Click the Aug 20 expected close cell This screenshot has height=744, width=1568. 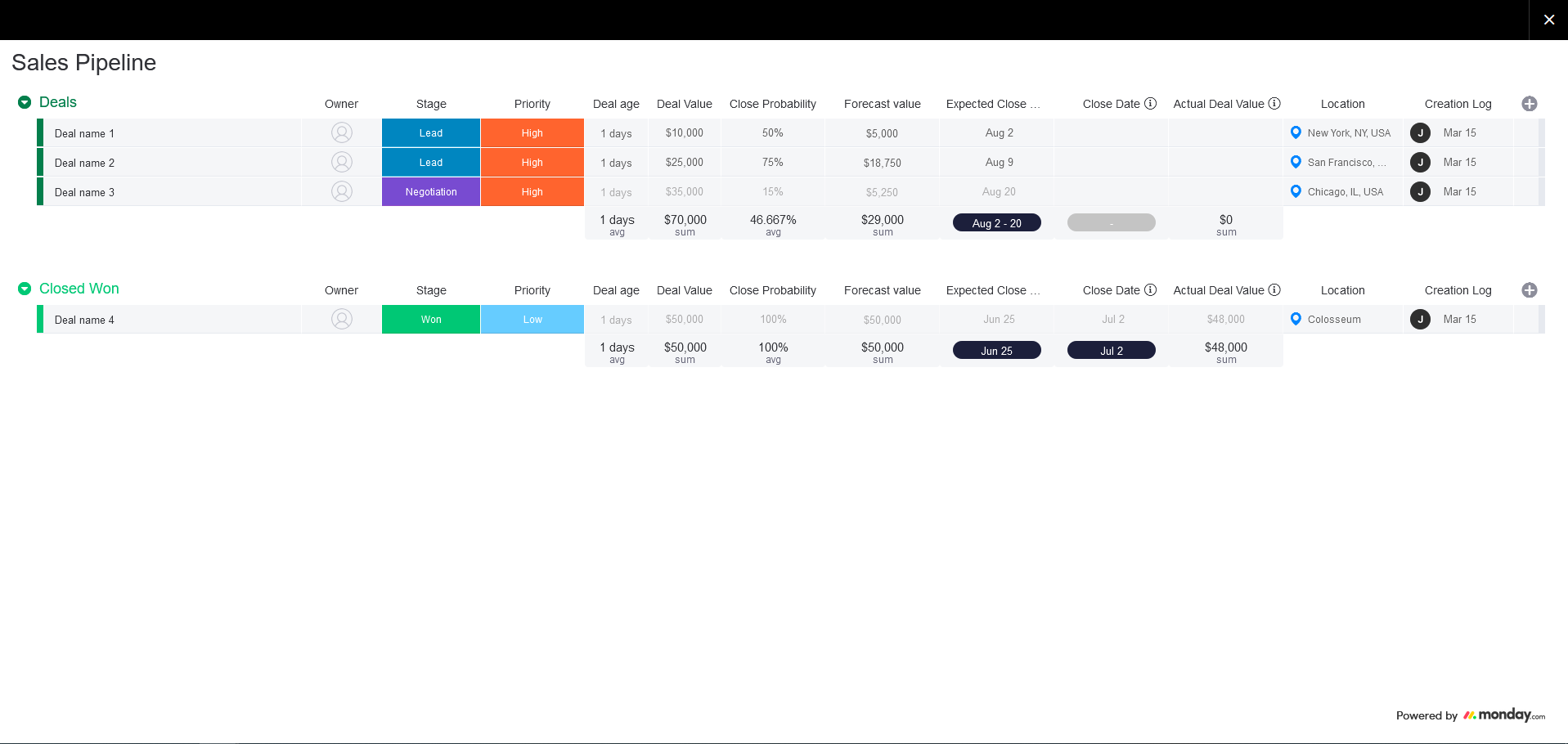[x=999, y=192]
